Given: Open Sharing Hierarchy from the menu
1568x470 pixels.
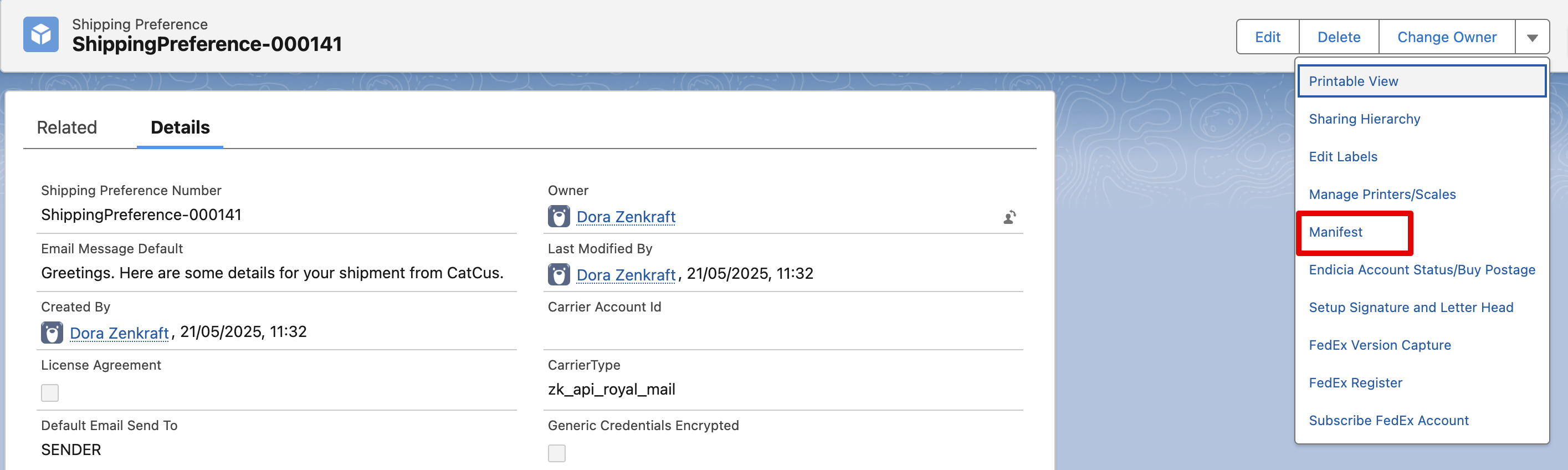Looking at the screenshot, I should [1364, 119].
